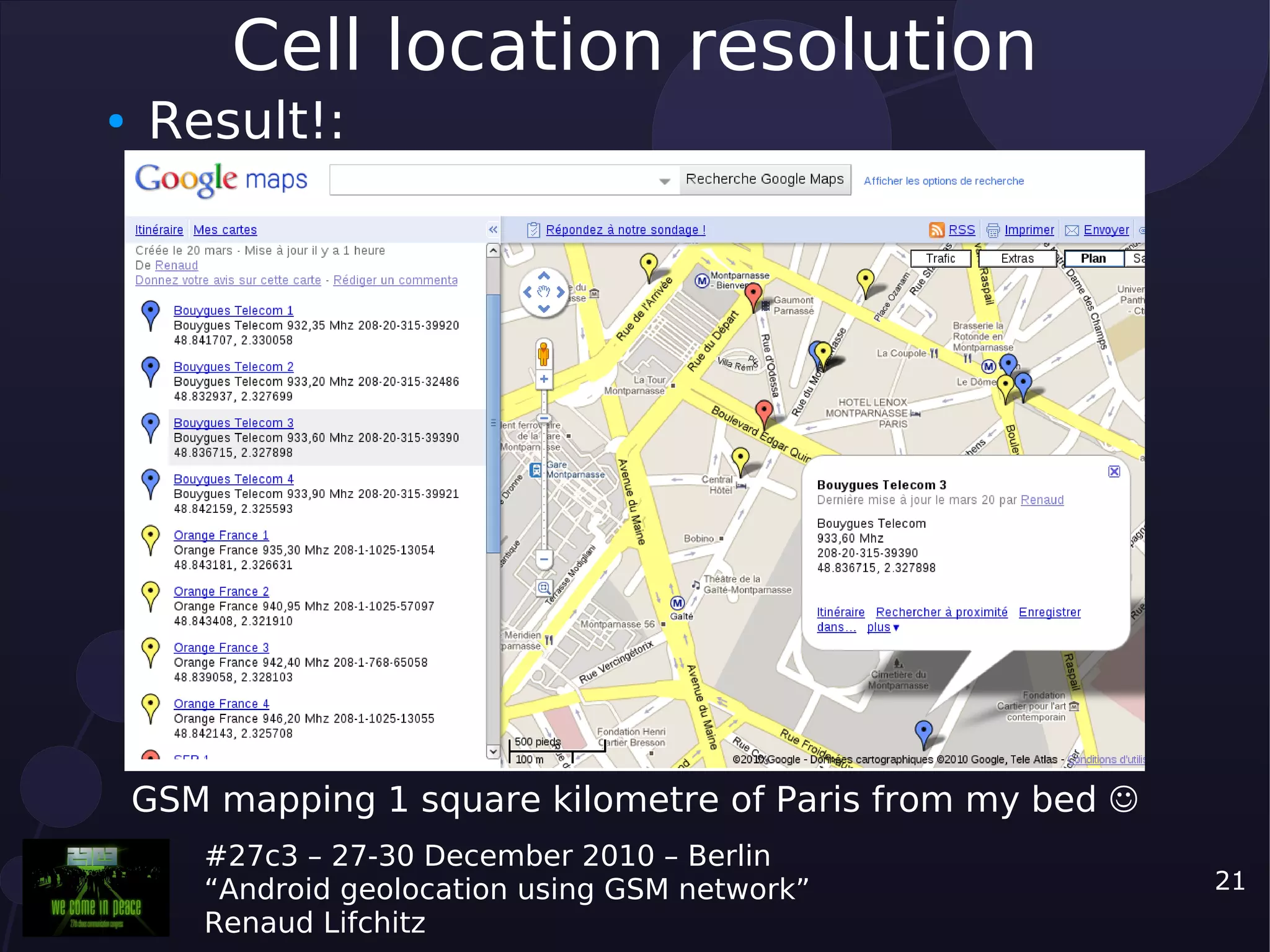Click the red marker on Boulevard Edgar Quinet
Image resolution: width=1270 pixels, height=952 pixels.
(764, 414)
